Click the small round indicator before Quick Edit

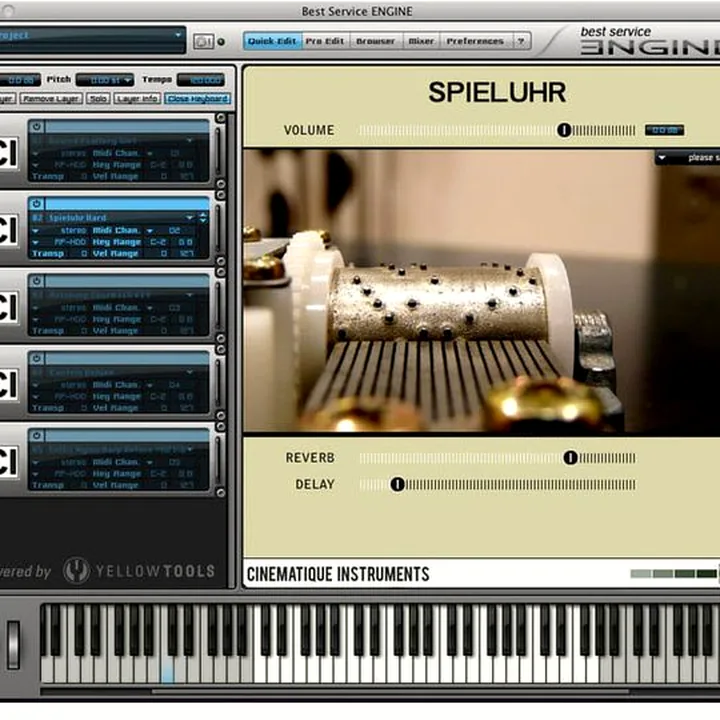coord(221,42)
